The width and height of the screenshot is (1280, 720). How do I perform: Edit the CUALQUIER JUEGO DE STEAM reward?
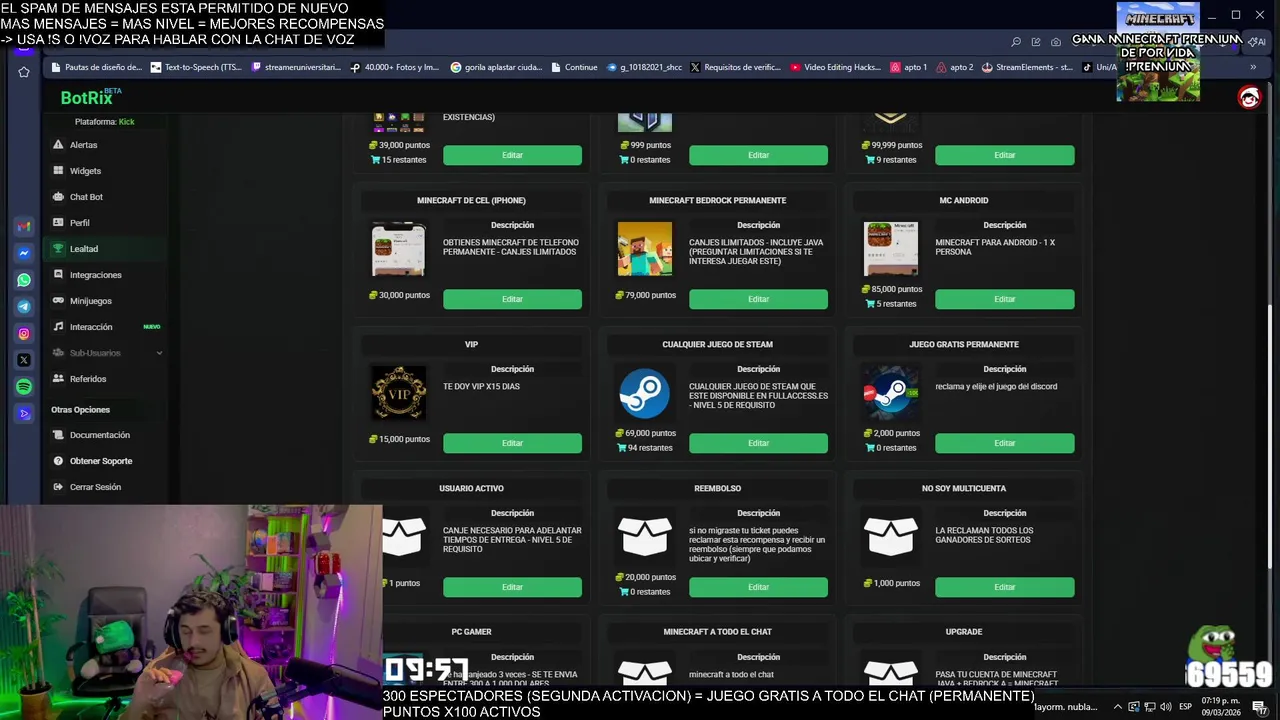758,443
